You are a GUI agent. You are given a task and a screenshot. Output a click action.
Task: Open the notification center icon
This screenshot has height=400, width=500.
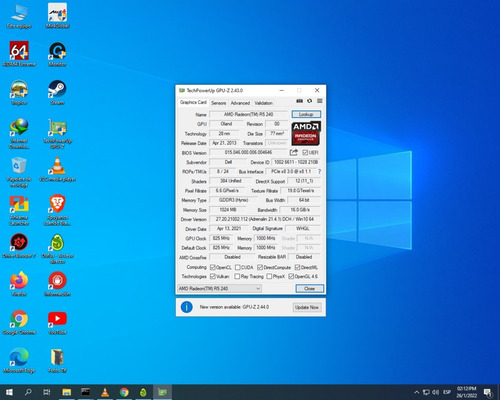pyautogui.click(x=488, y=392)
